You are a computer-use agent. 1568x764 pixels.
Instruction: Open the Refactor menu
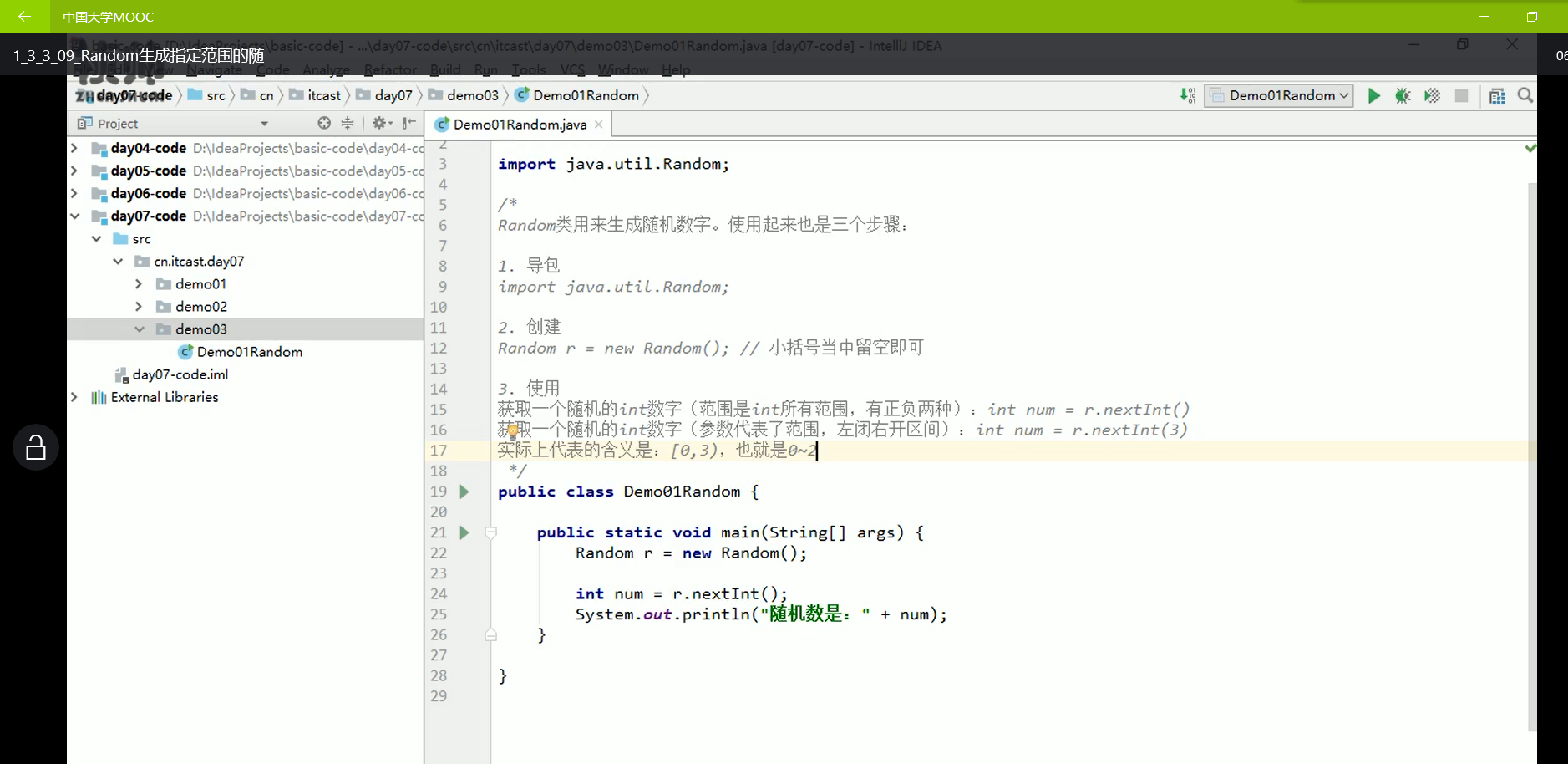390,69
